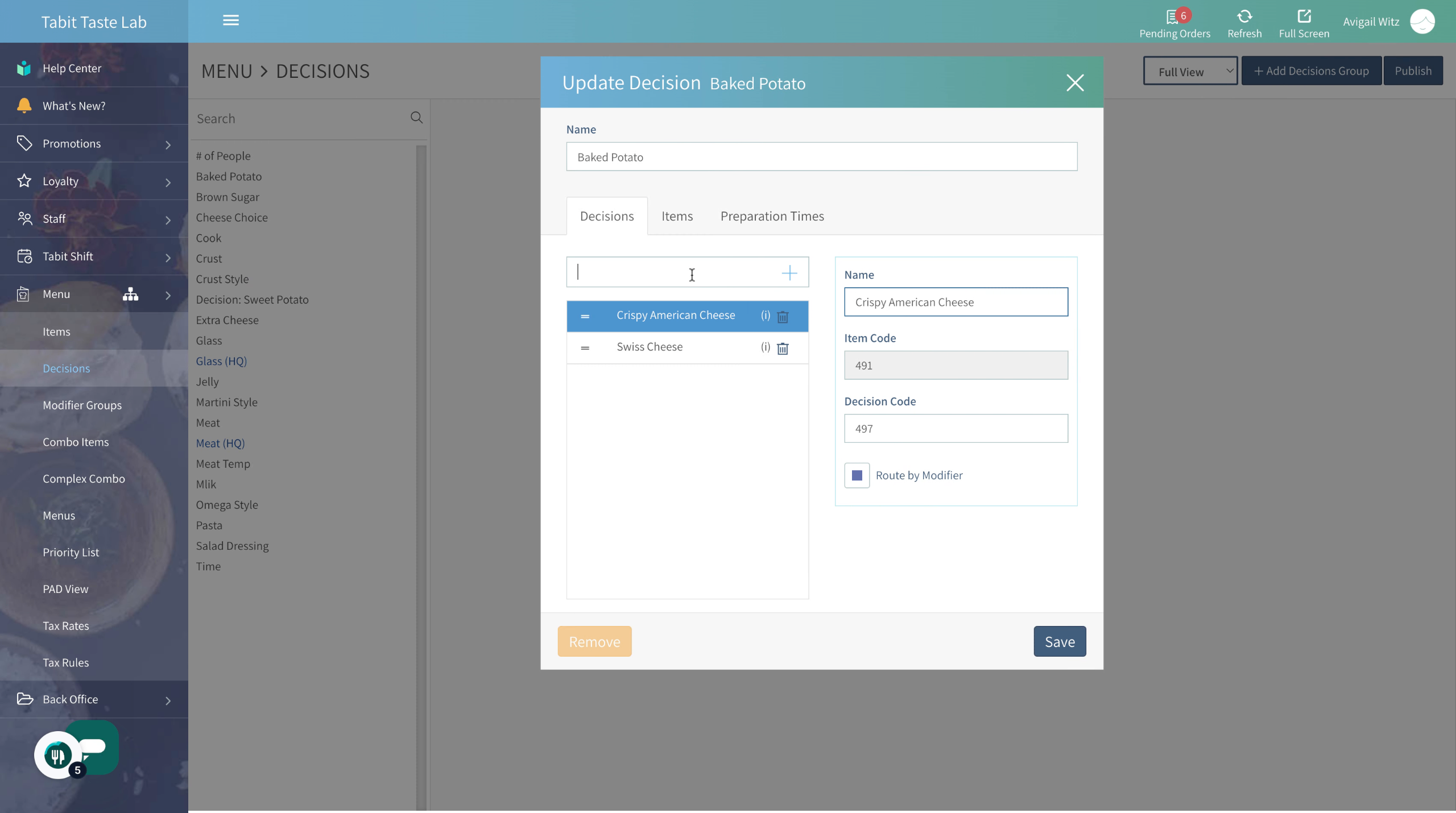Expand the Tabit Shift sidebar section
The width and height of the screenshot is (1456, 813).
click(x=94, y=256)
